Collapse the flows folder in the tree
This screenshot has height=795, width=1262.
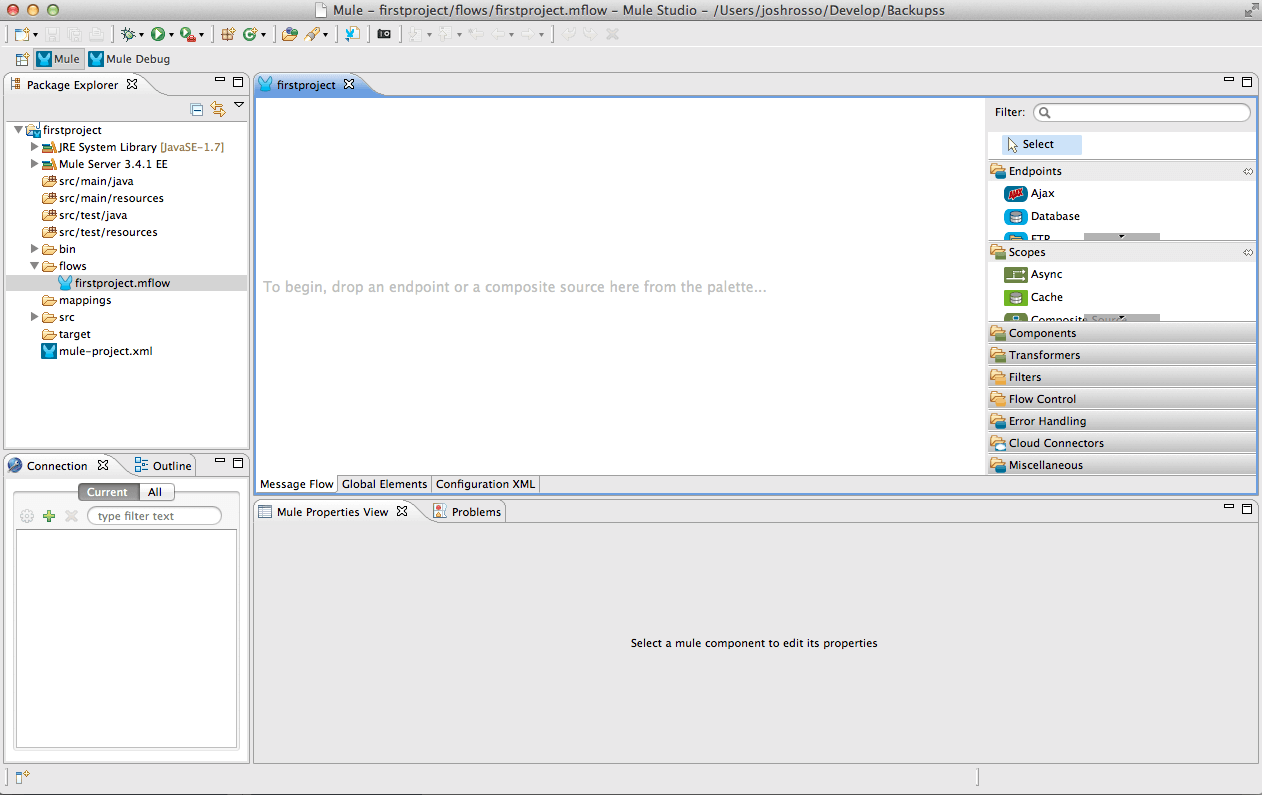[x=34, y=266]
